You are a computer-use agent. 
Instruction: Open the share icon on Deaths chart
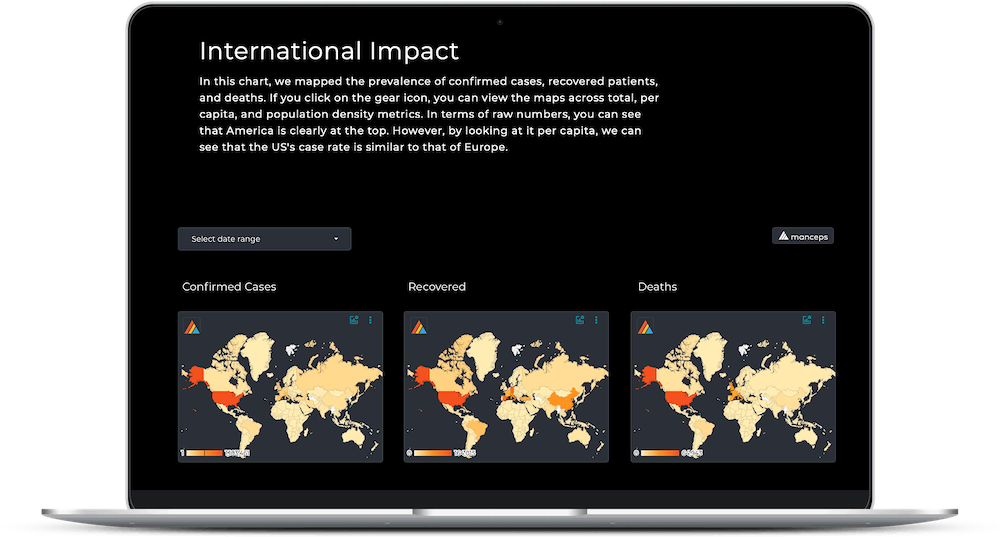click(x=807, y=320)
